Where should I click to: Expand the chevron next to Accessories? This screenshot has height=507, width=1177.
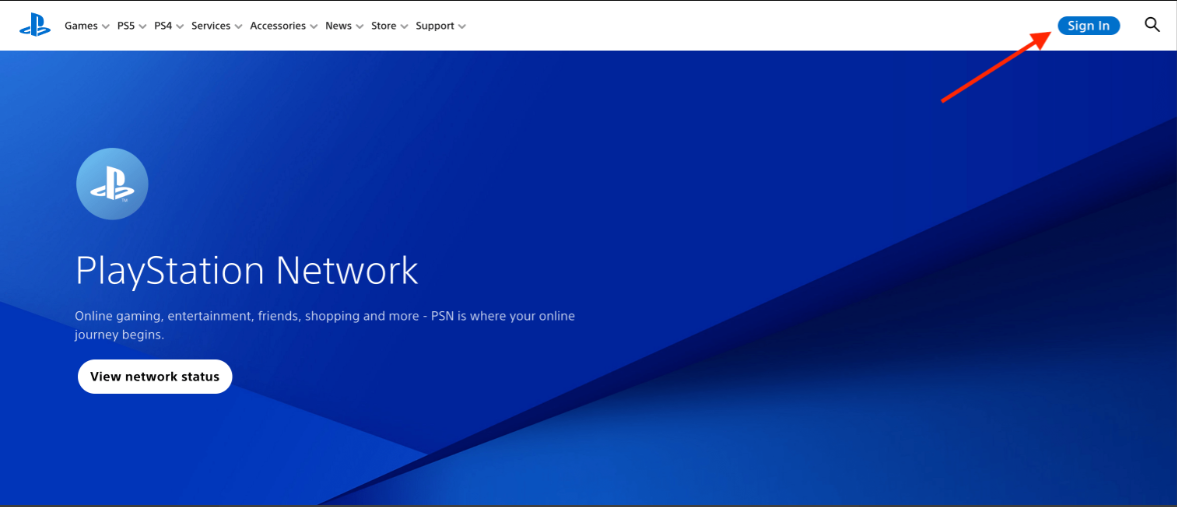[313, 26]
